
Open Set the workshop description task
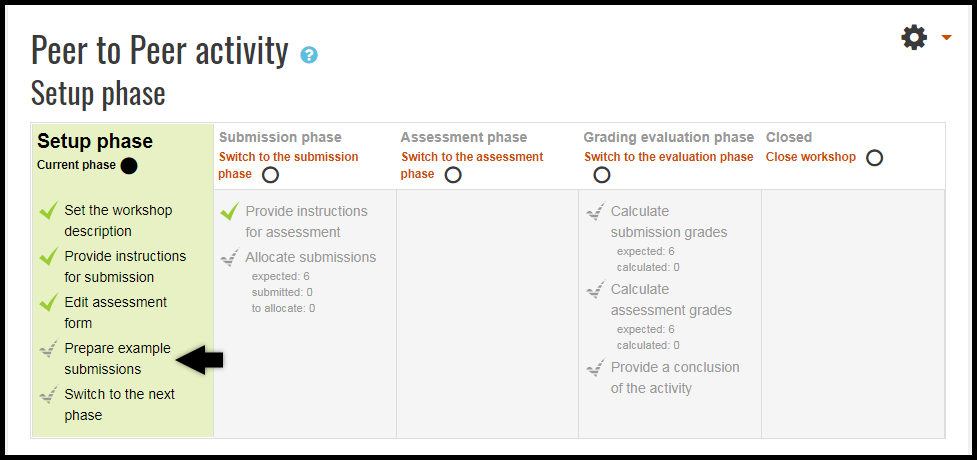[118, 221]
